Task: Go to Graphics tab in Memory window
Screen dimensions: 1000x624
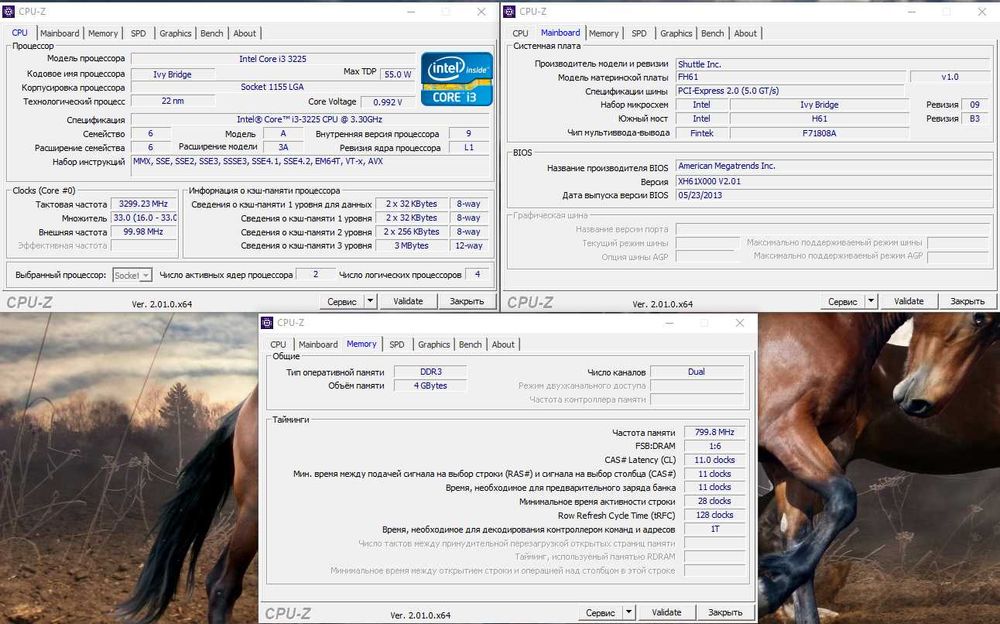Action: 434,345
